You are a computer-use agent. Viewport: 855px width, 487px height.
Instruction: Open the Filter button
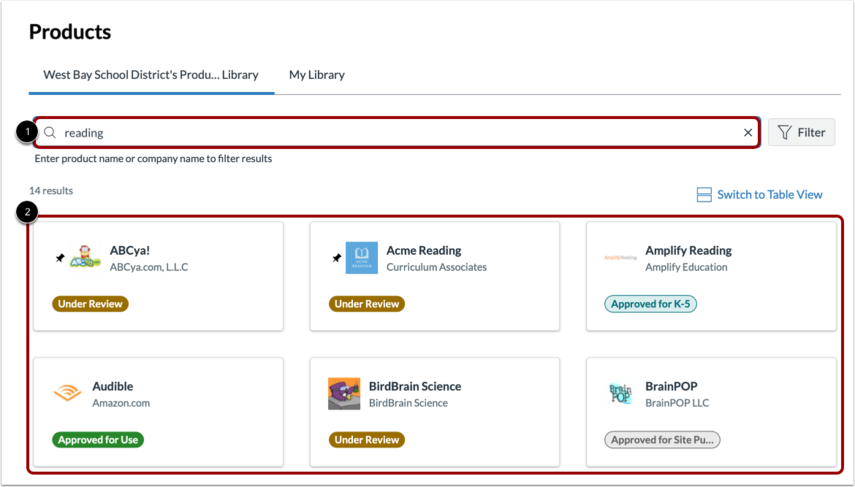pyautogui.click(x=801, y=133)
